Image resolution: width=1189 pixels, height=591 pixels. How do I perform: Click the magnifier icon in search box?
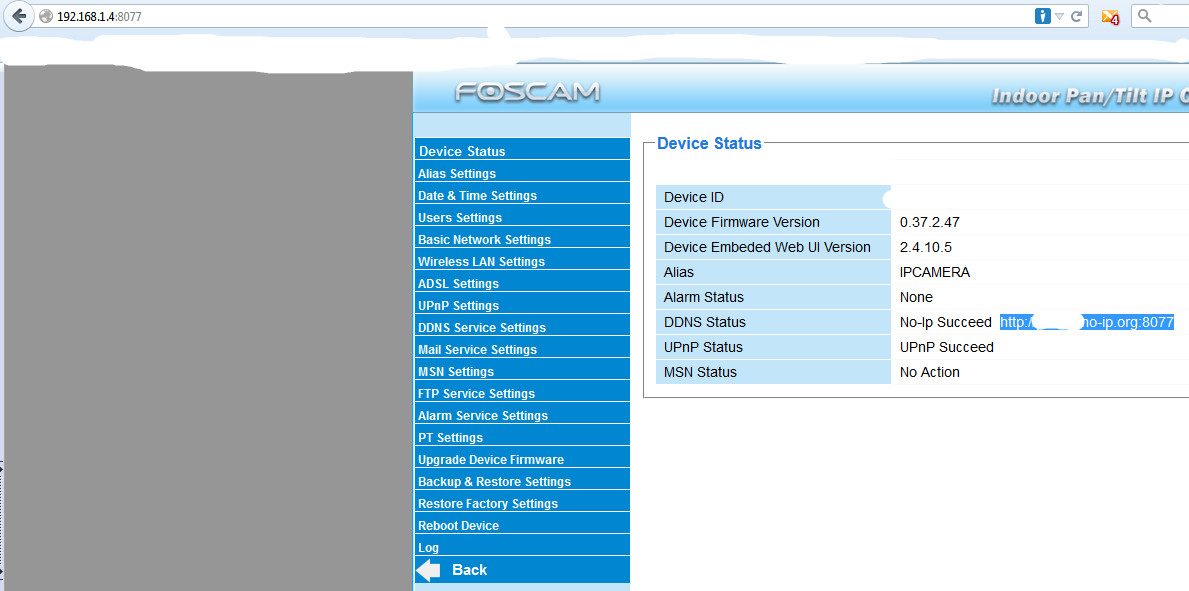1145,16
